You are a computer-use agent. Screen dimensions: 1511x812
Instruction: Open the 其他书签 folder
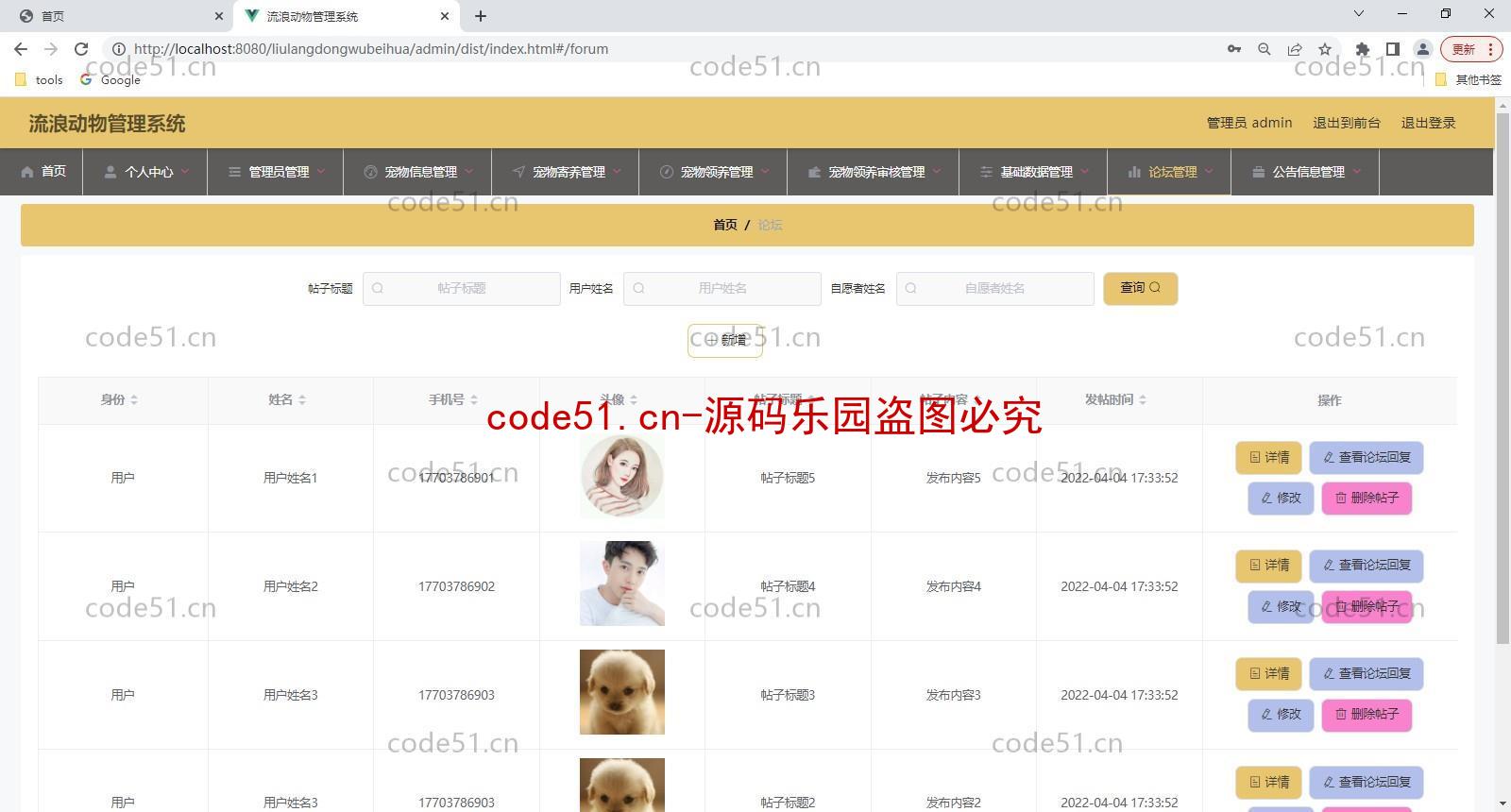coord(1468,80)
